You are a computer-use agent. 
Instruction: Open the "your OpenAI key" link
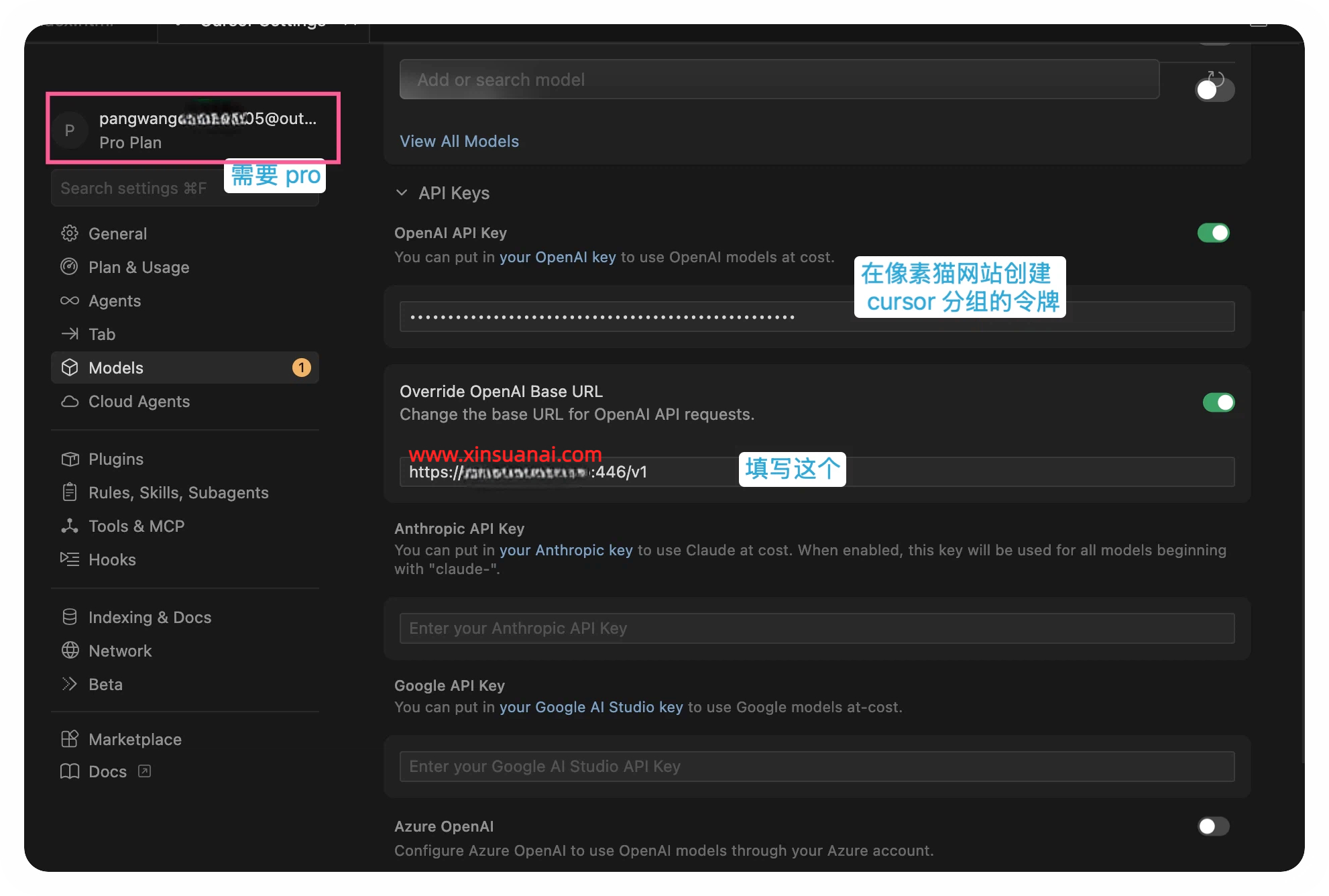[558, 258]
